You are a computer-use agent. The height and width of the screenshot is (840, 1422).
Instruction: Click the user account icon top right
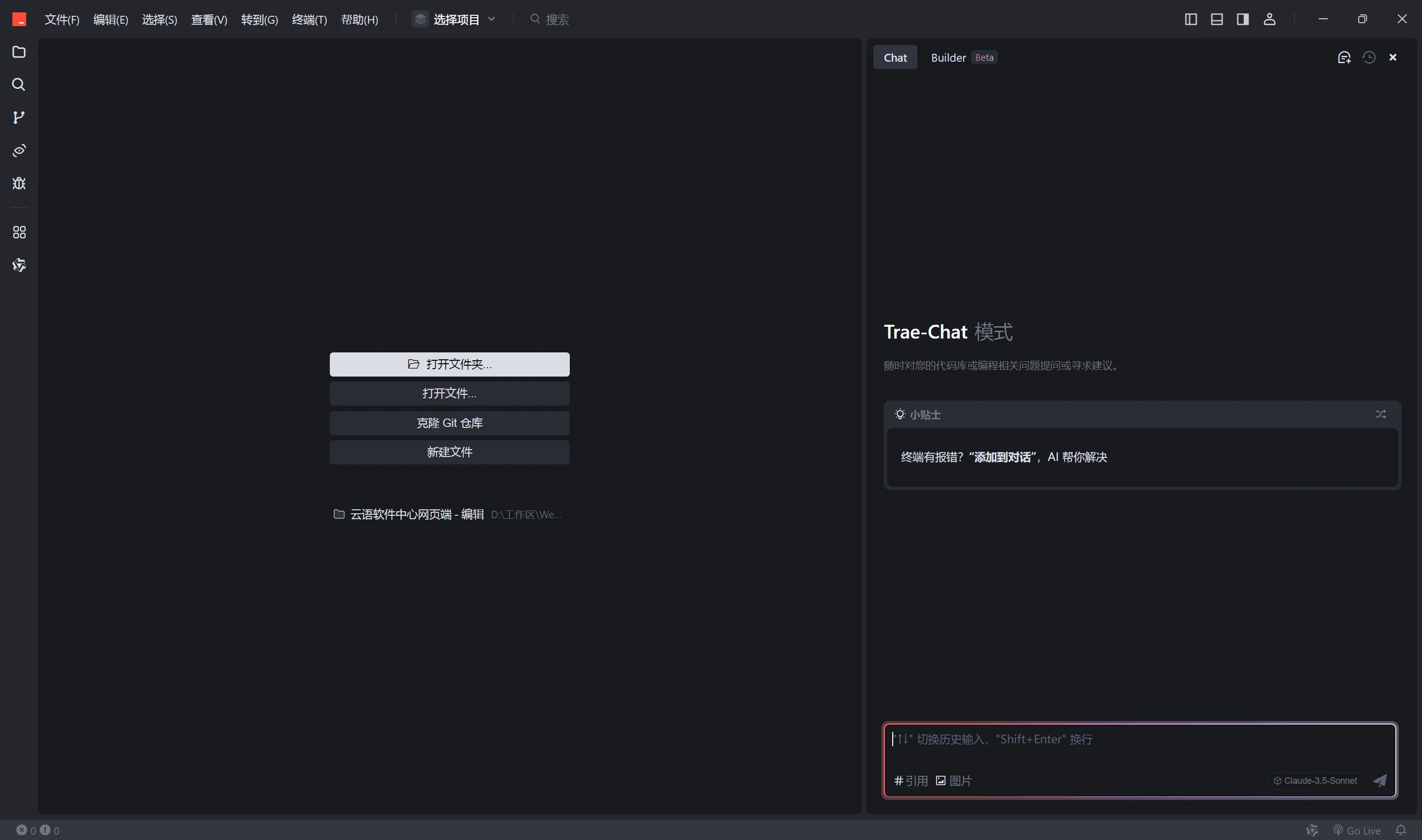[x=1269, y=19]
